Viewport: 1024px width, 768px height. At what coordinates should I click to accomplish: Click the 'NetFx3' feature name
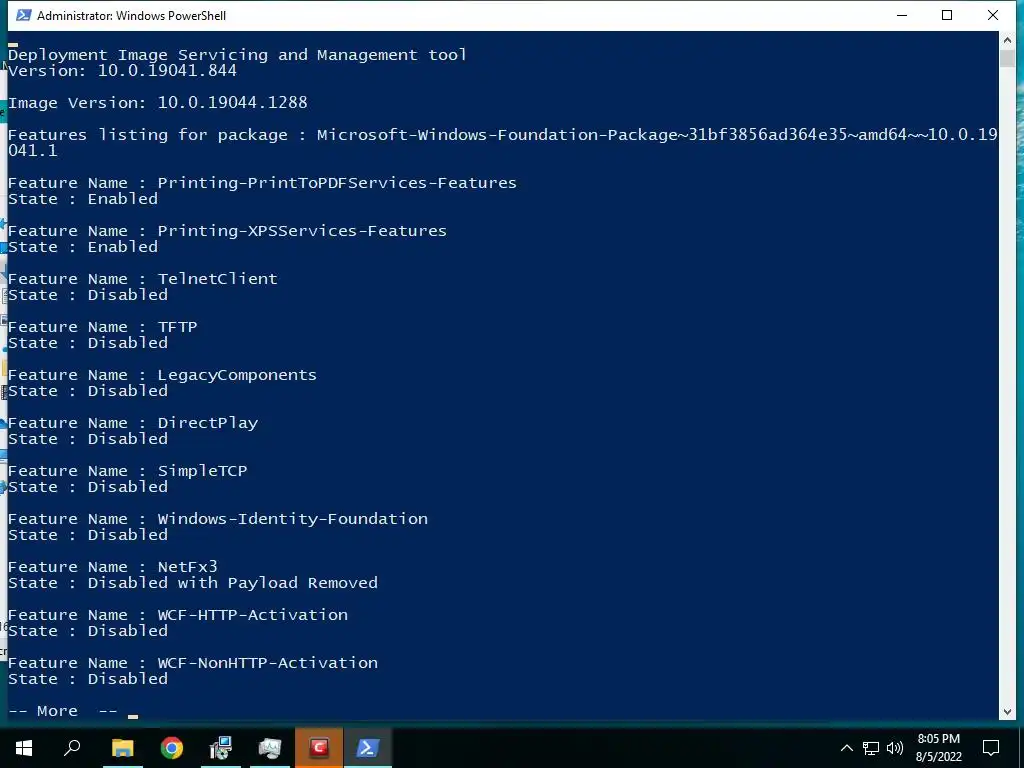tap(187, 567)
